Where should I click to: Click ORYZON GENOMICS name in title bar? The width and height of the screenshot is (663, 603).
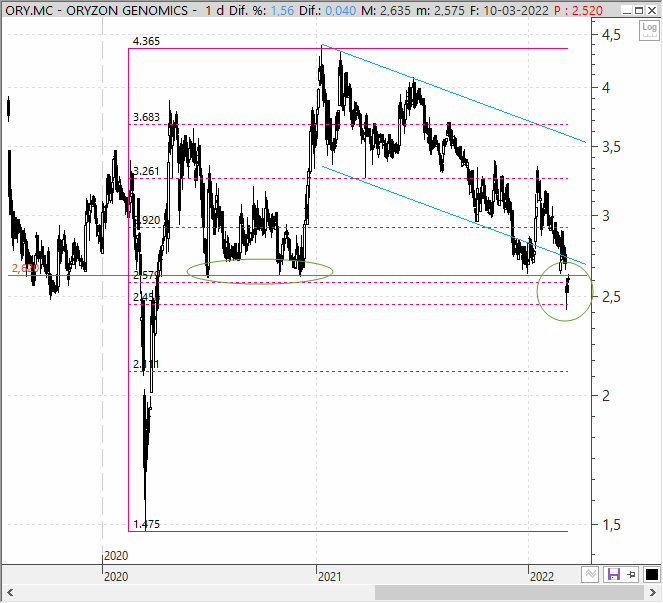click(127, 10)
